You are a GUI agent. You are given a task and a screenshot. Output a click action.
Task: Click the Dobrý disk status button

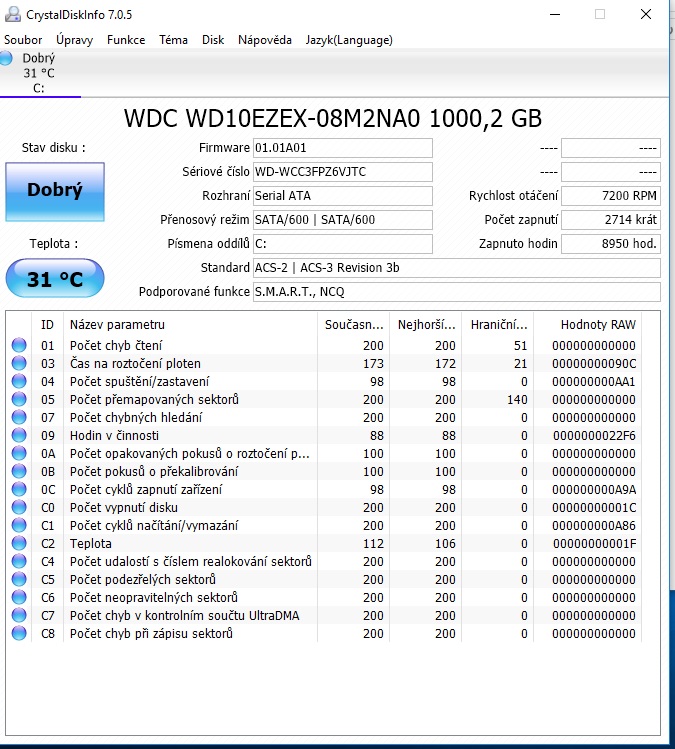pos(55,192)
